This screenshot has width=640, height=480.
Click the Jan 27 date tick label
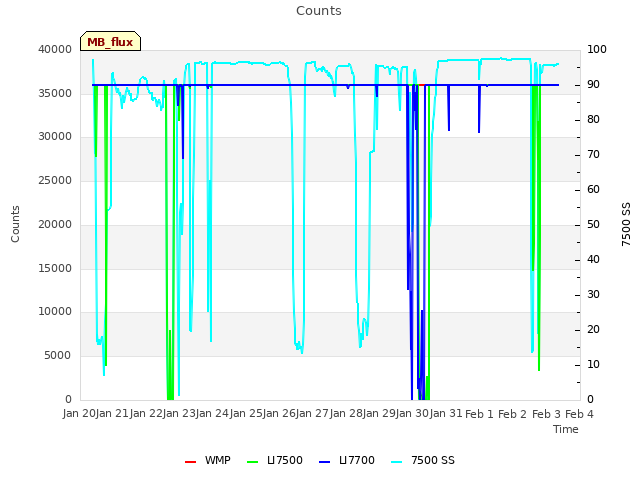coord(312,414)
